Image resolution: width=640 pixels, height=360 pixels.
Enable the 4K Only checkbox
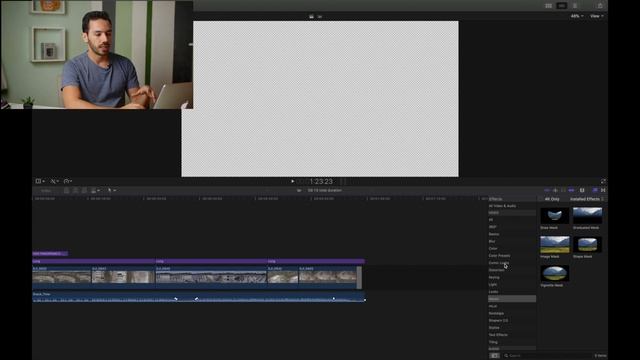click(x=541, y=199)
